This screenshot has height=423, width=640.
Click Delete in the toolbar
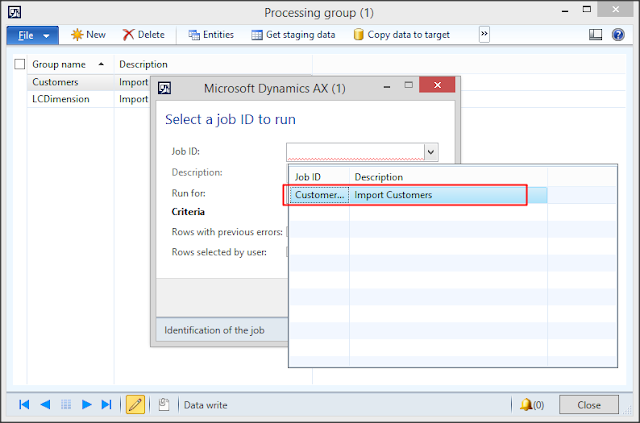pyautogui.click(x=144, y=35)
